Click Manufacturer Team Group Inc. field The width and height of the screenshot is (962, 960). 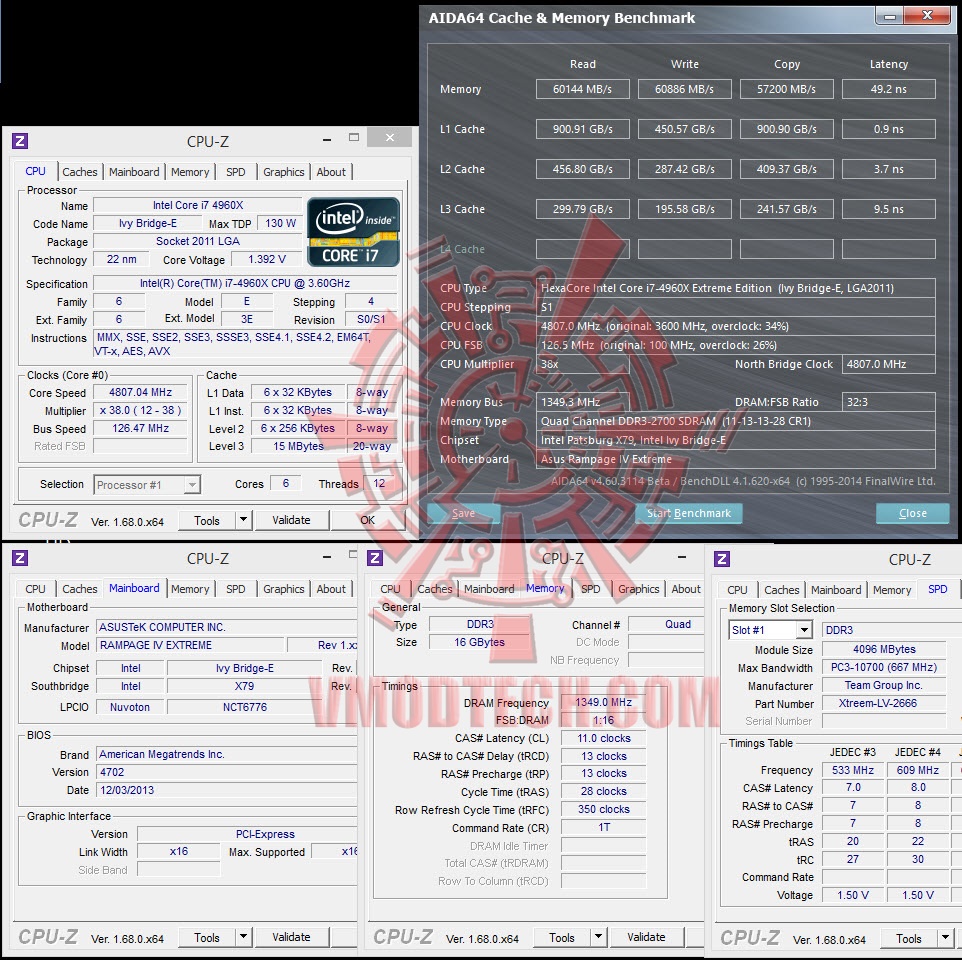coord(884,685)
